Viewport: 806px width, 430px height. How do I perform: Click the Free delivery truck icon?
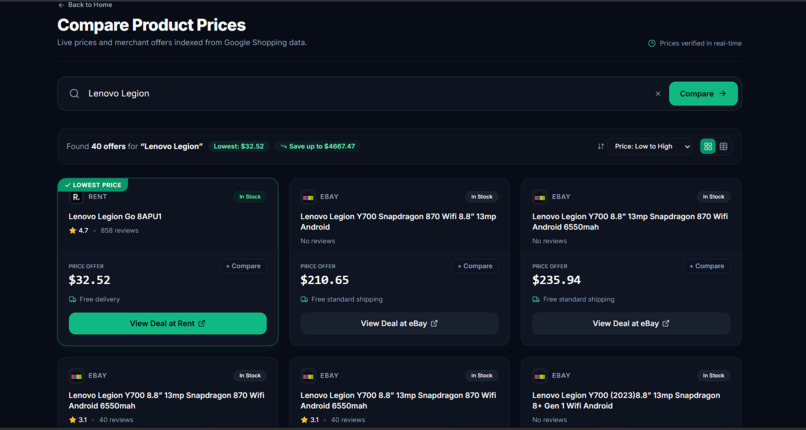pyautogui.click(x=72, y=299)
